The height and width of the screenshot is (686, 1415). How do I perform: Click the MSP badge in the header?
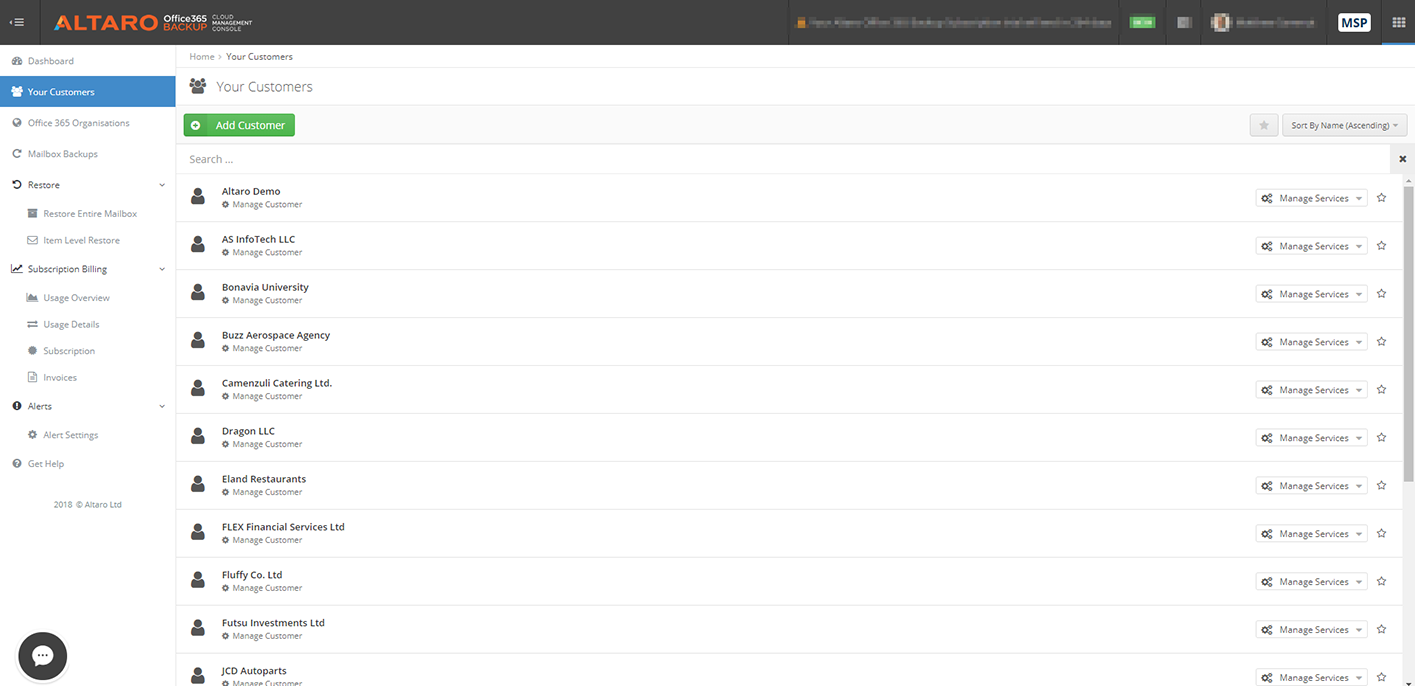[1354, 22]
